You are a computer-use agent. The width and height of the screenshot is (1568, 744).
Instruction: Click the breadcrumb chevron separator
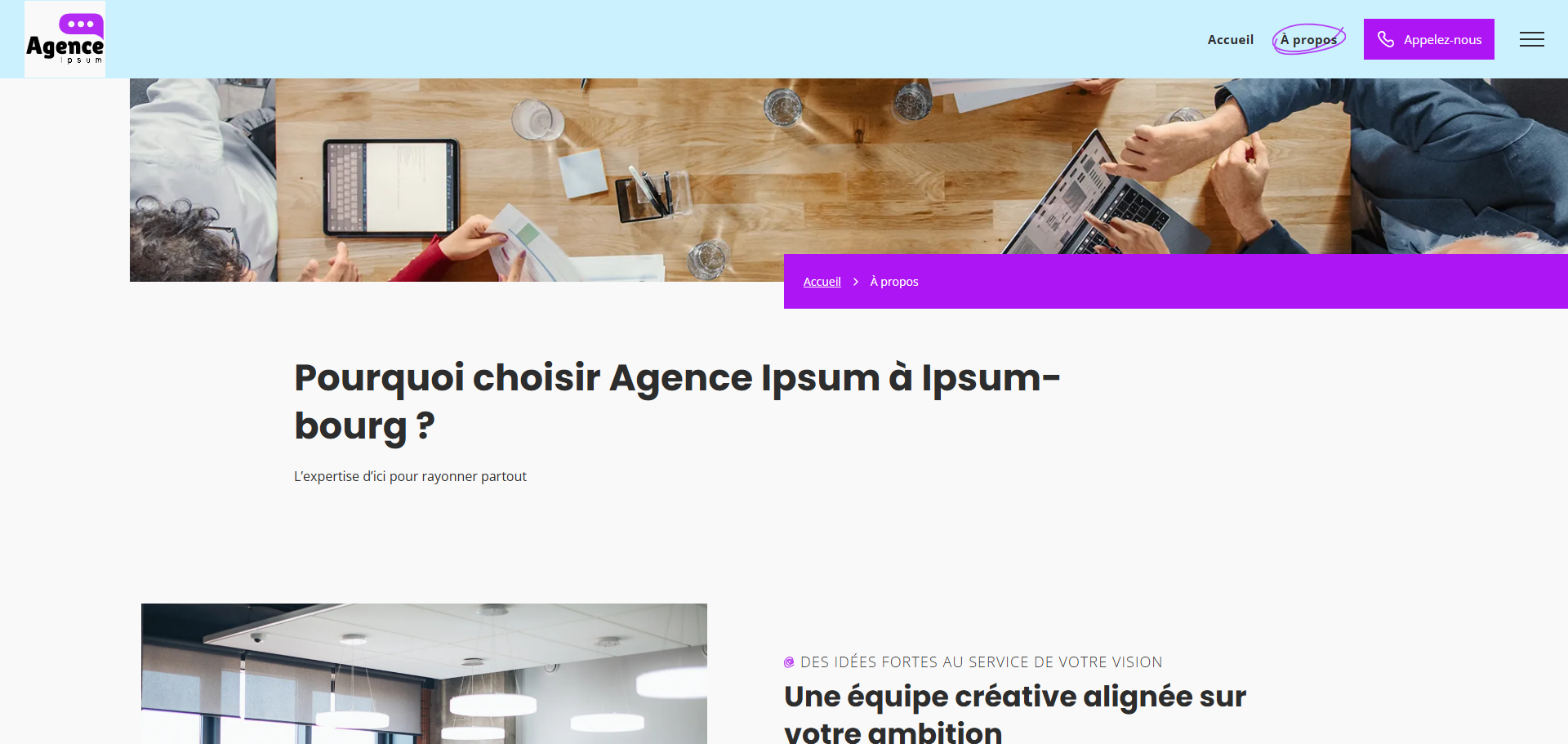pyautogui.click(x=855, y=282)
